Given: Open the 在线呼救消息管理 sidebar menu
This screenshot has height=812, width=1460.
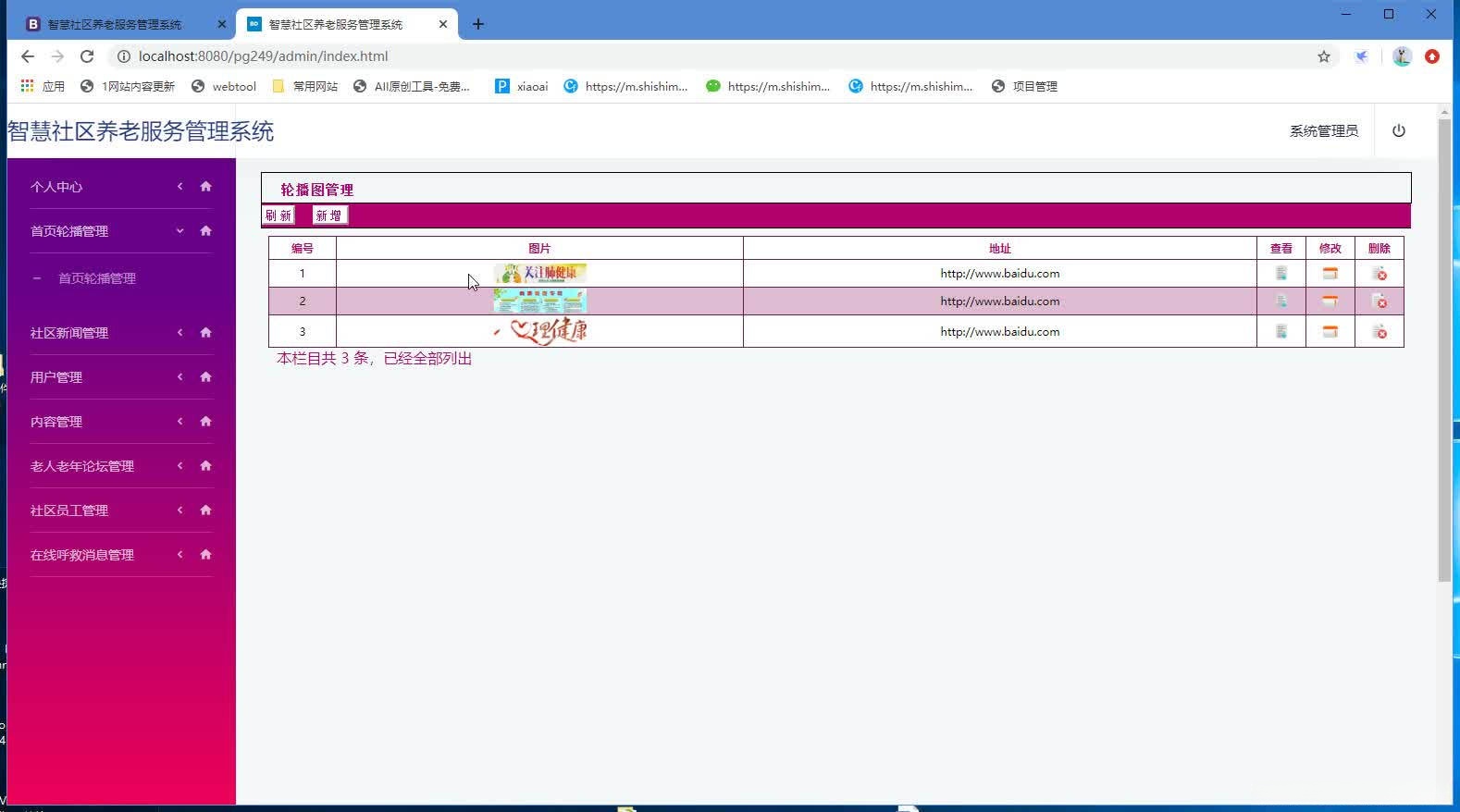Looking at the screenshot, I should pyautogui.click(x=82, y=555).
